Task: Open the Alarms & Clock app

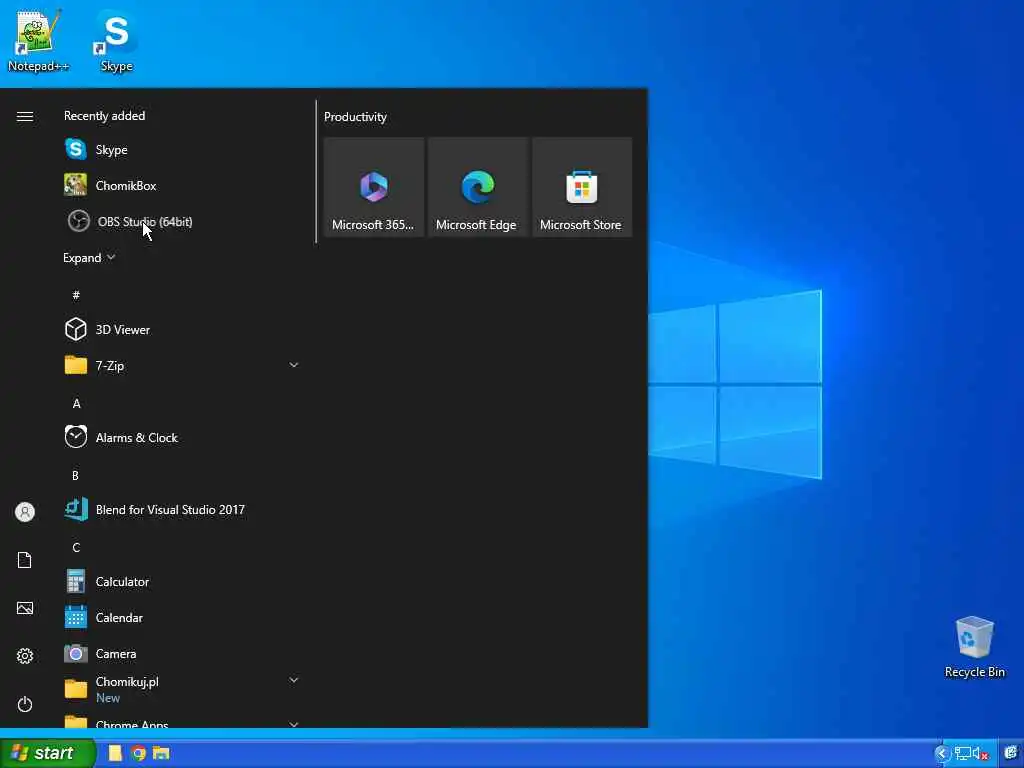Action: click(182, 438)
